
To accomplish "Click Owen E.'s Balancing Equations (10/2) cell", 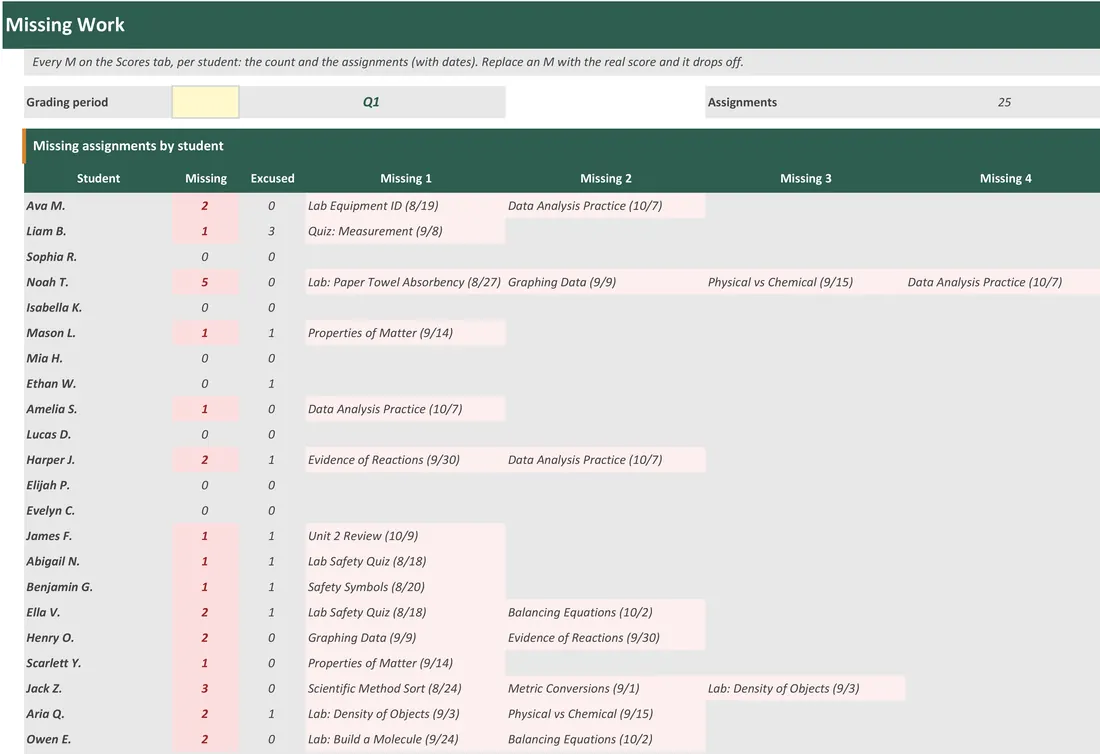I will pyautogui.click(x=605, y=739).
